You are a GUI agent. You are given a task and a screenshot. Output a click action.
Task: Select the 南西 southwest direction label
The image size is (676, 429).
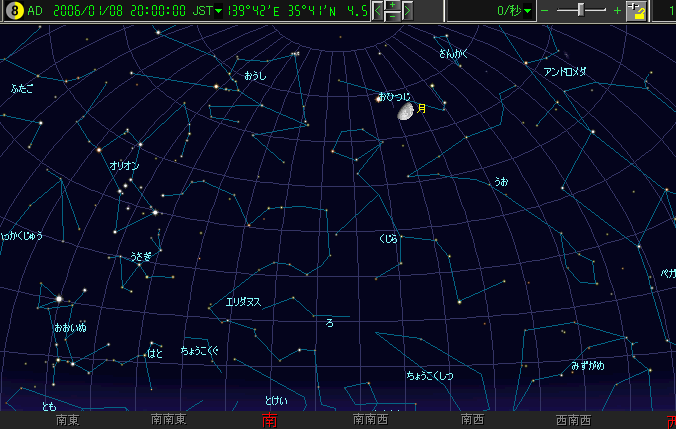click(472, 421)
